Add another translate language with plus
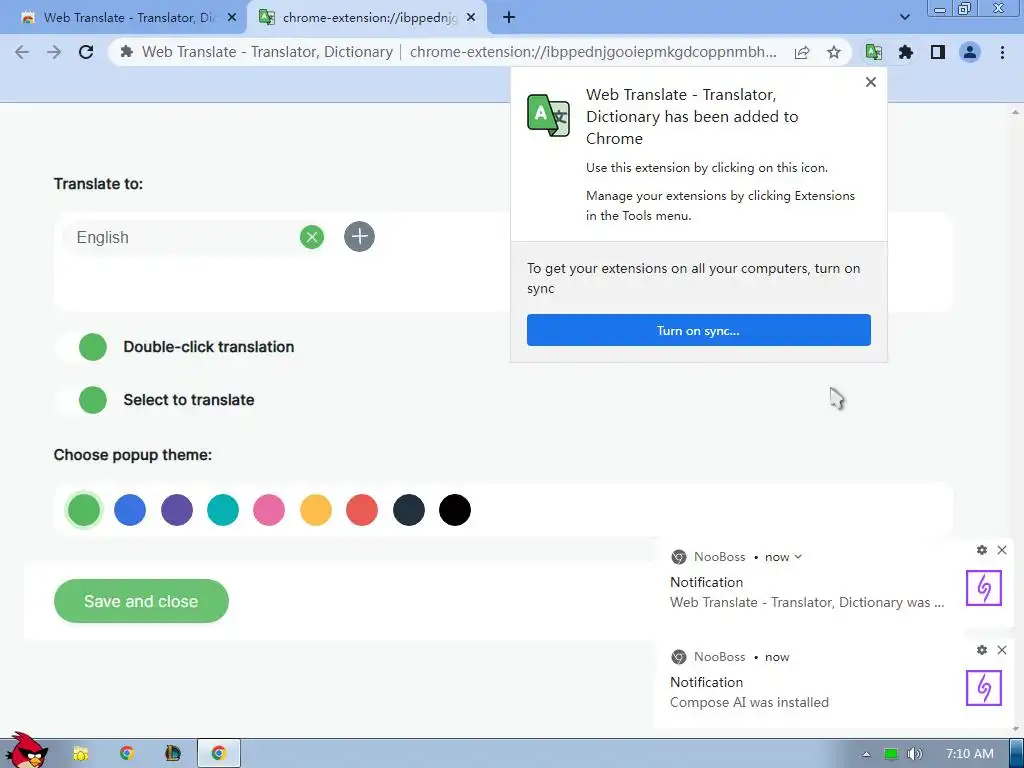1024x768 pixels. [359, 236]
